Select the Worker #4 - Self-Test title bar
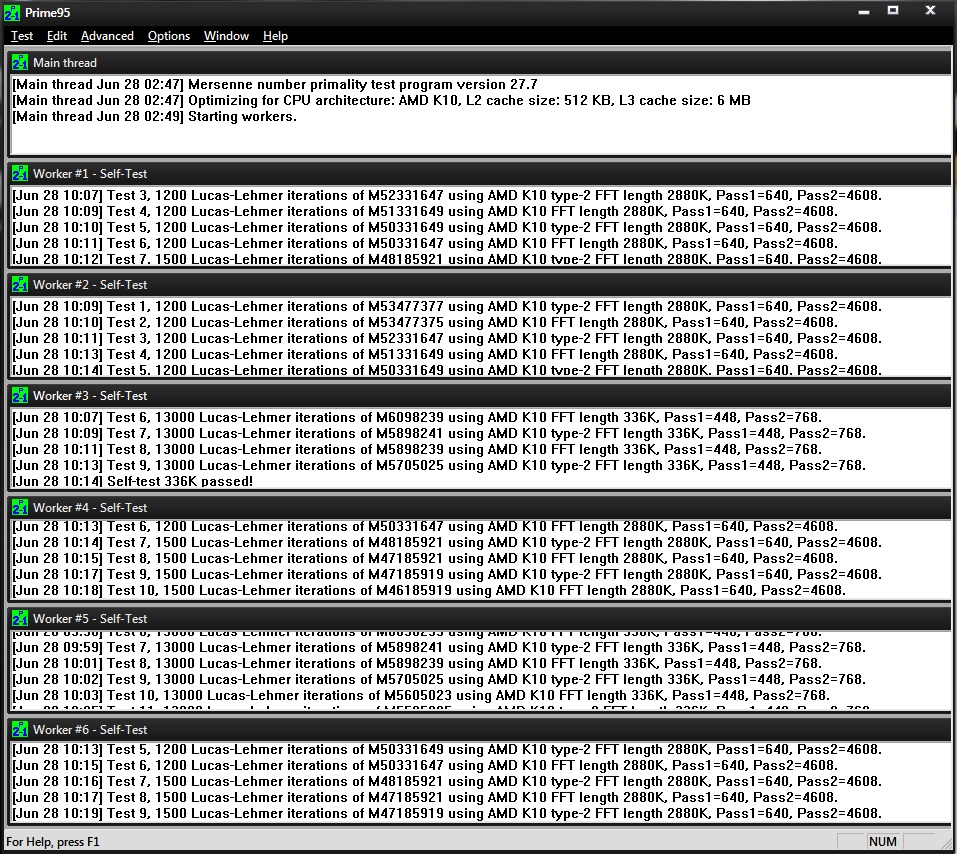This screenshot has width=957, height=854. point(479,507)
